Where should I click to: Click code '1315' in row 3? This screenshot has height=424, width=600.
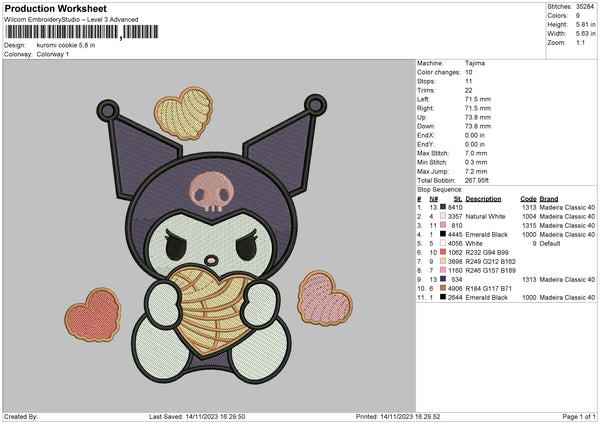(x=529, y=225)
